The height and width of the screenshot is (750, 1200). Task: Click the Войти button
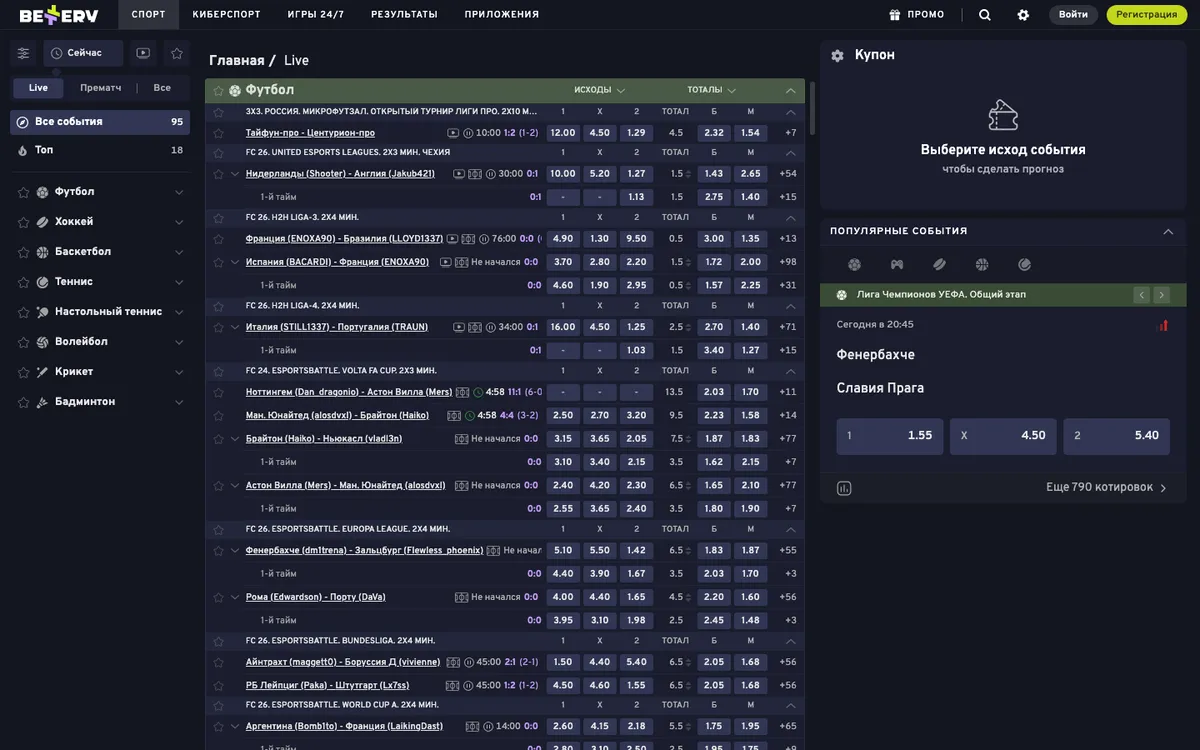tap(1073, 15)
